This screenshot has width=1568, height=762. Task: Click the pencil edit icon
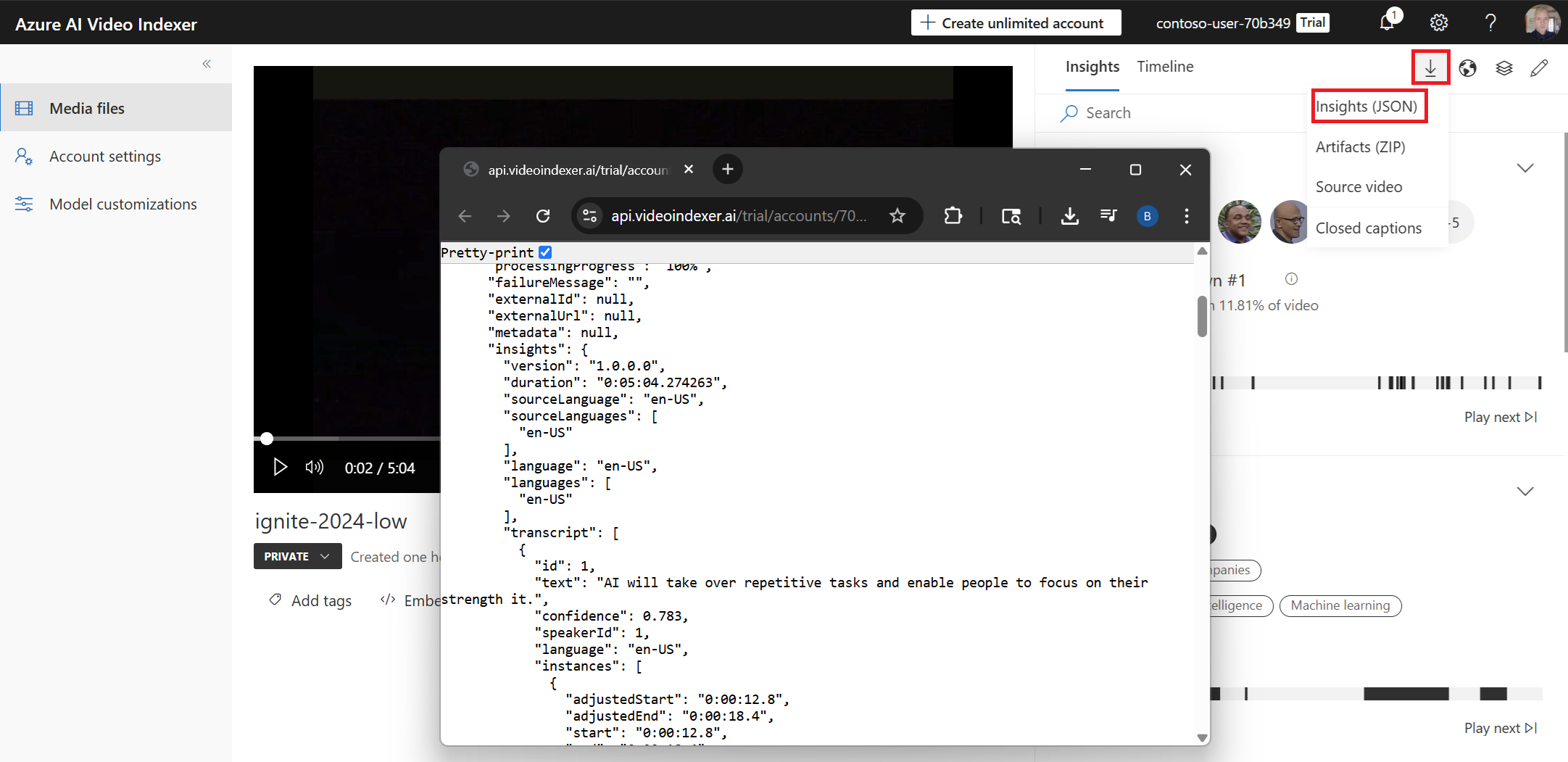tap(1539, 68)
